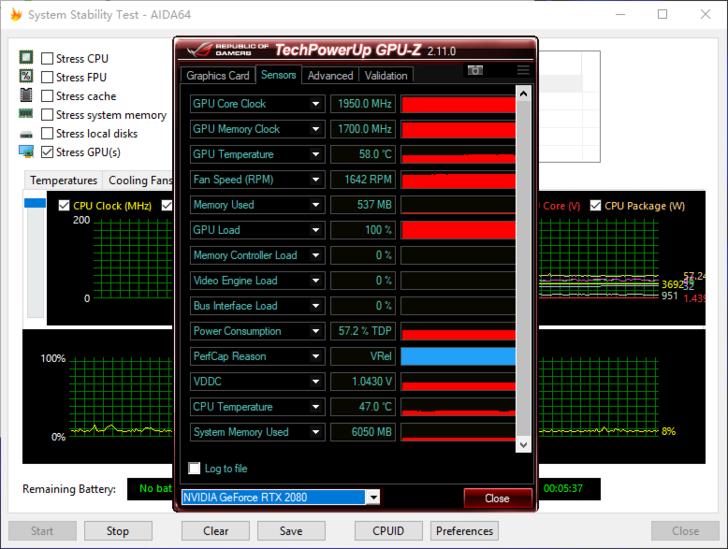
Task: Enable the Stress FPU checkbox
Action: click(47, 77)
